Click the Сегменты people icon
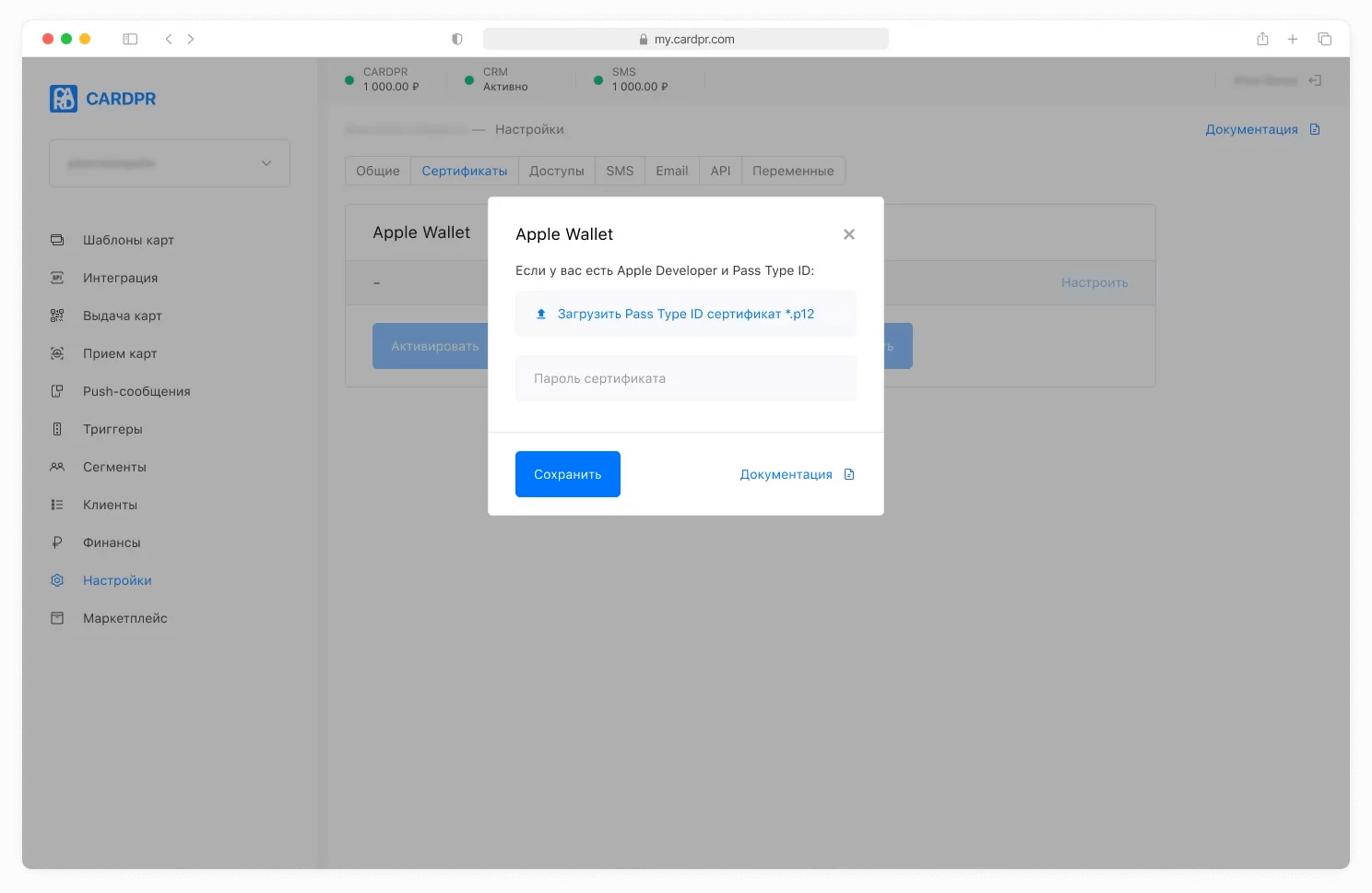 (57, 467)
